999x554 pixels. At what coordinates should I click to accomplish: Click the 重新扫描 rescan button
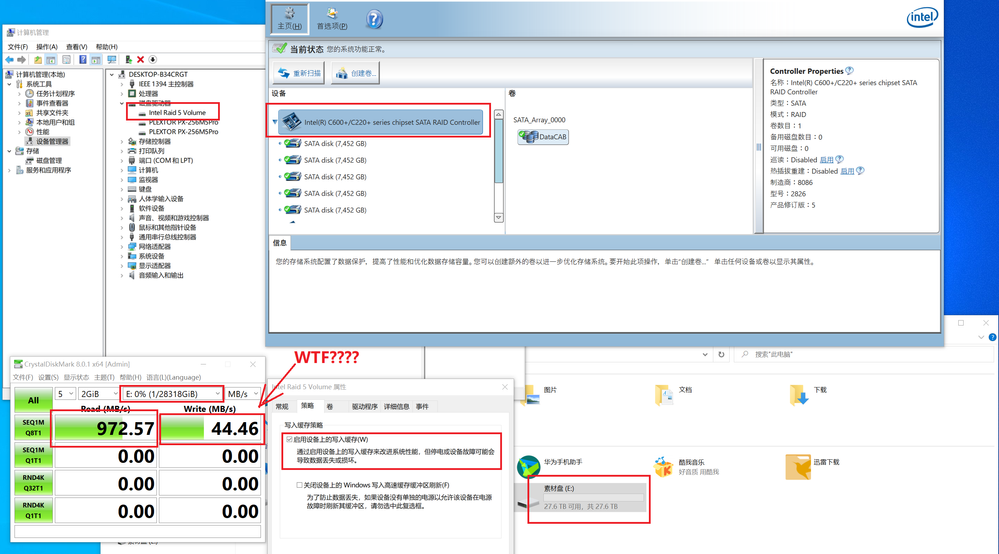click(299, 74)
